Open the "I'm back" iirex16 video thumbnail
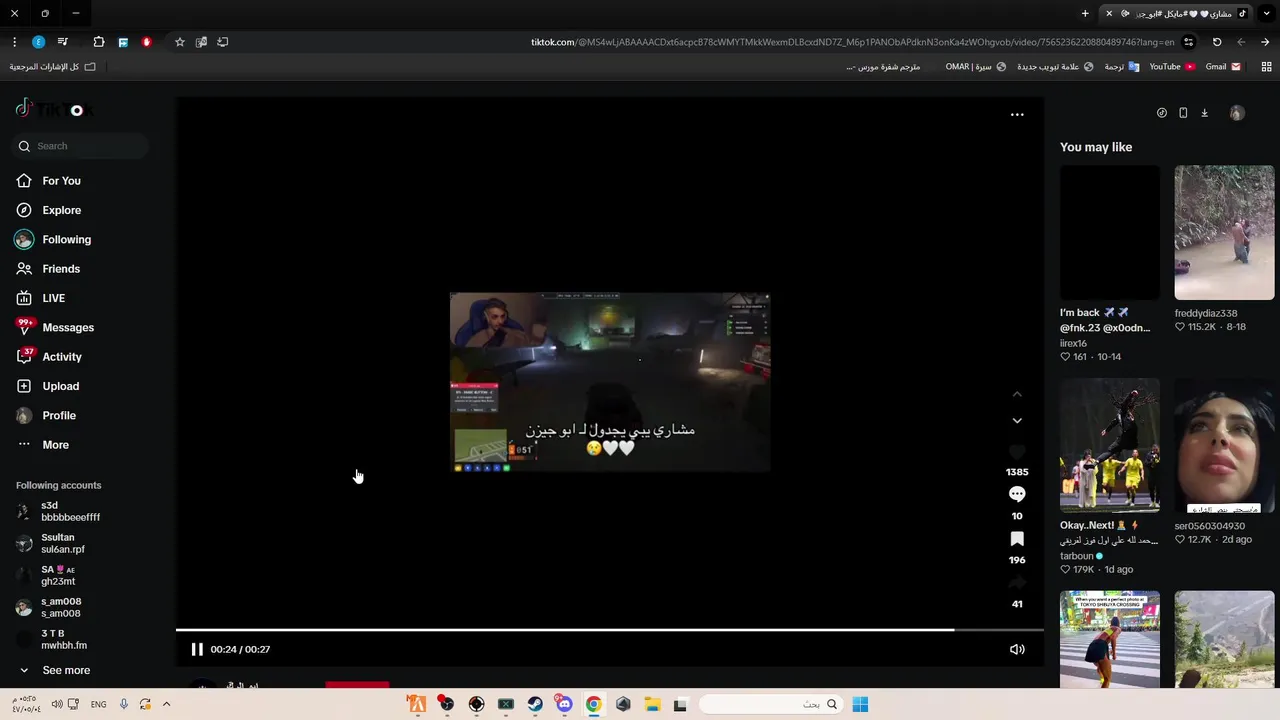Viewport: 1280px width, 720px height. 1109,233
